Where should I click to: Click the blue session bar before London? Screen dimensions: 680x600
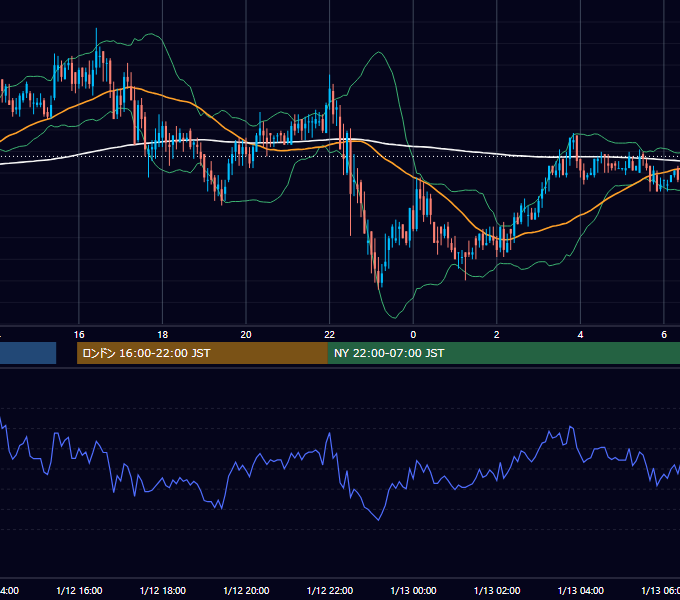[x=28, y=353]
